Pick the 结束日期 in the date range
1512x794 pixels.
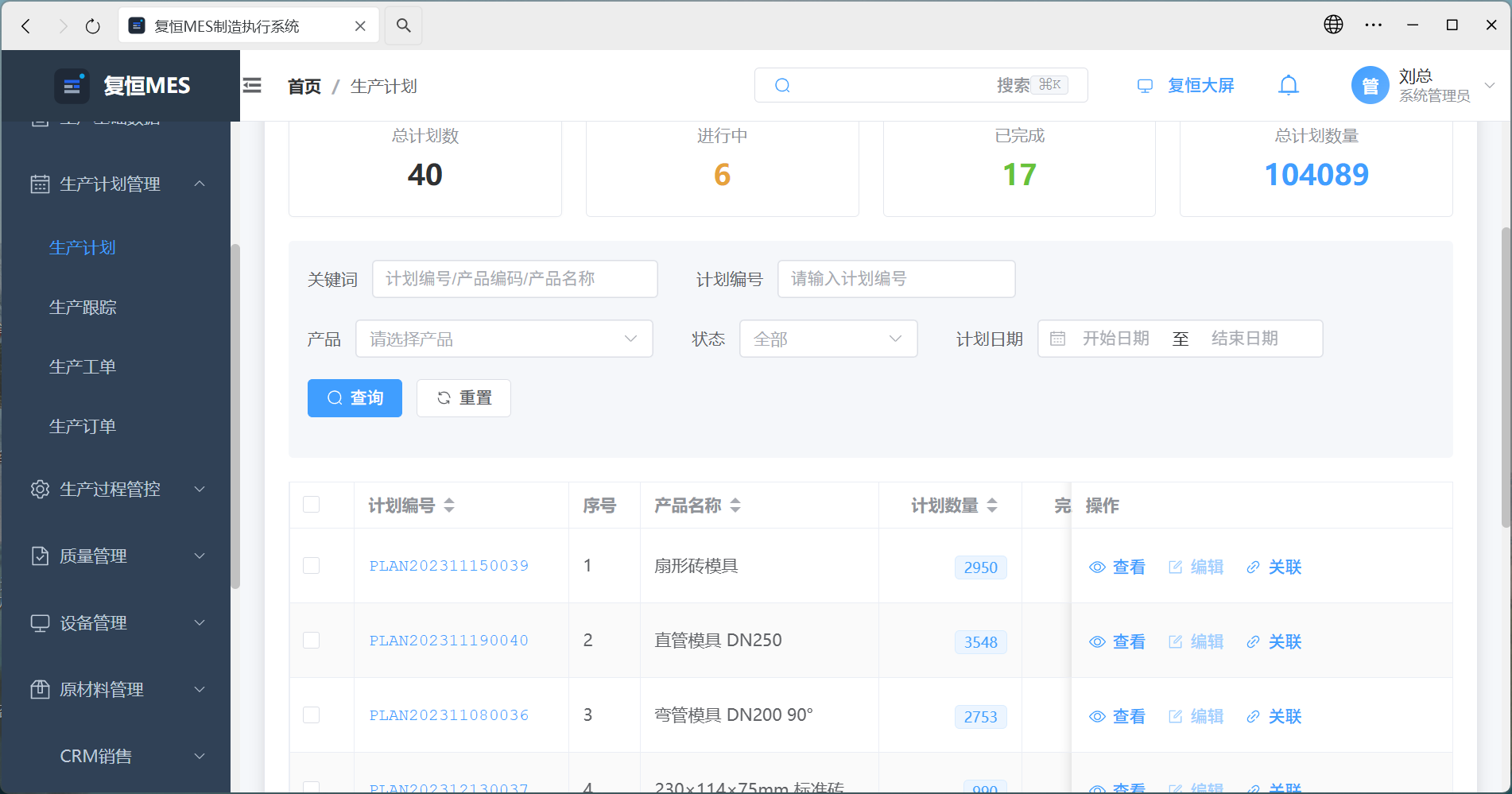pyautogui.click(x=1244, y=339)
